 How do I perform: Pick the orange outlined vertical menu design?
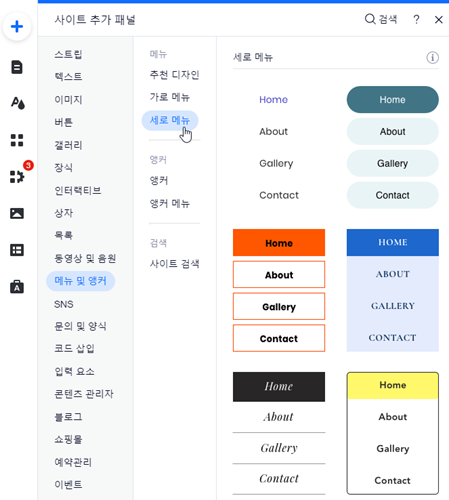point(279,290)
